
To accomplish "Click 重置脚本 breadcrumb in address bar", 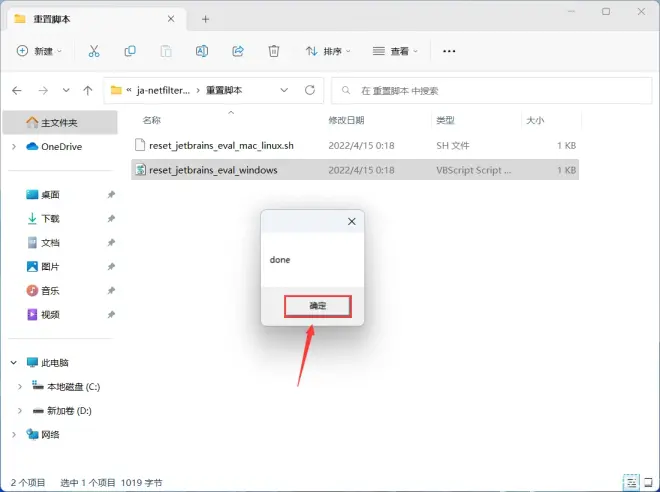I will click(224, 90).
